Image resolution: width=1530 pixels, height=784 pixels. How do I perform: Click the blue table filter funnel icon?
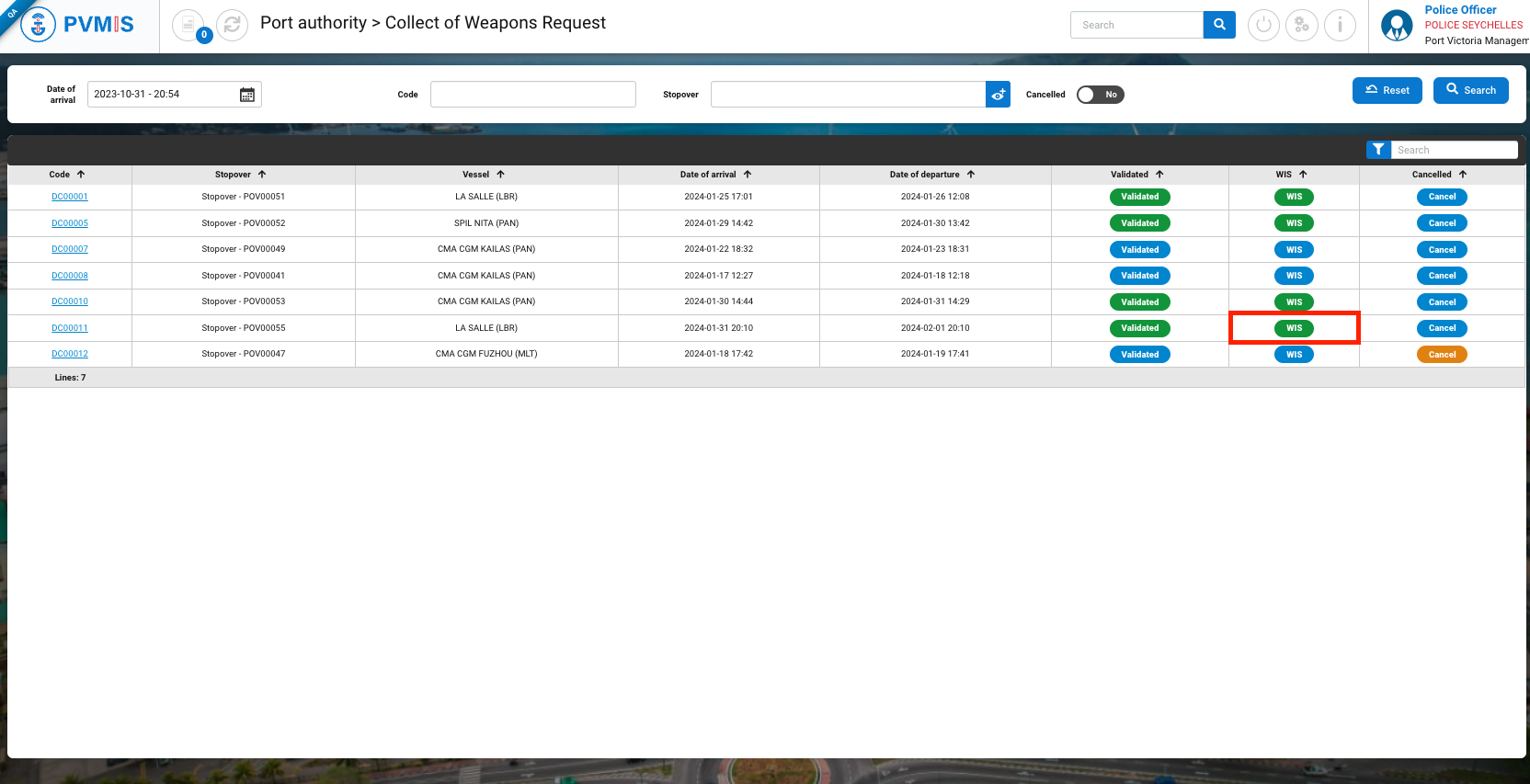[1378, 150]
